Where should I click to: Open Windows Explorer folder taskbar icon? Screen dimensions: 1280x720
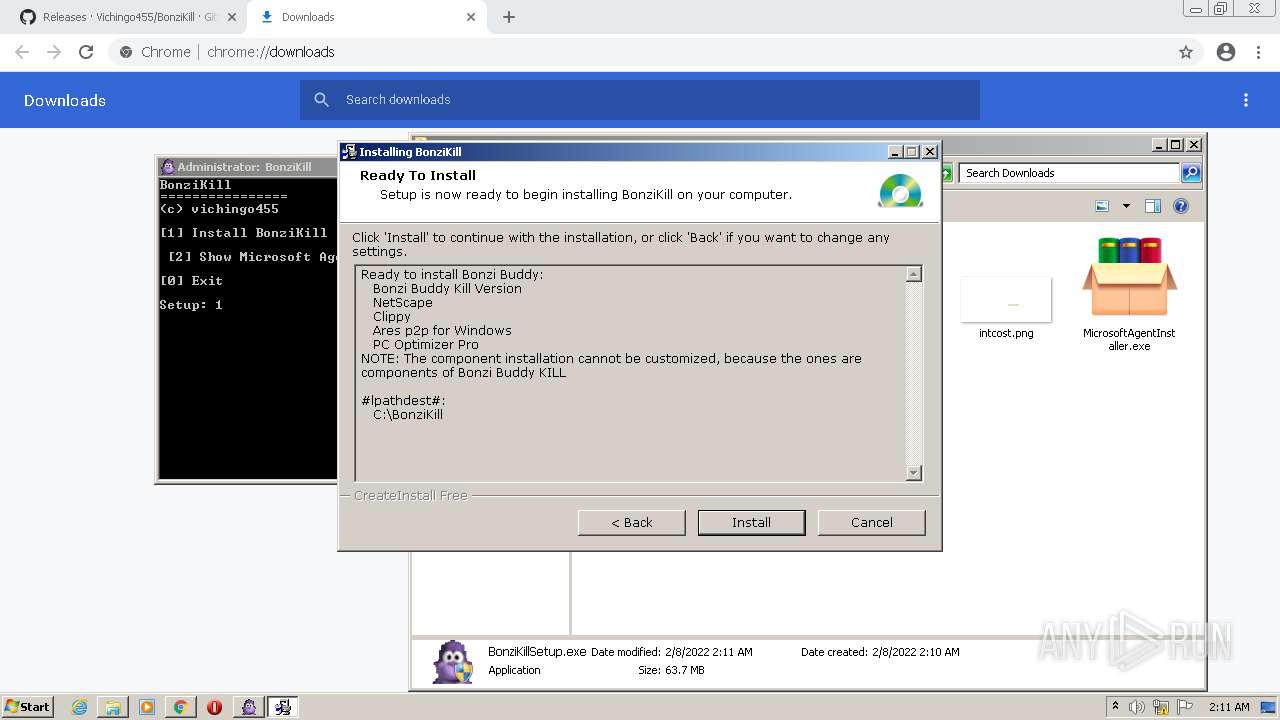pos(113,707)
